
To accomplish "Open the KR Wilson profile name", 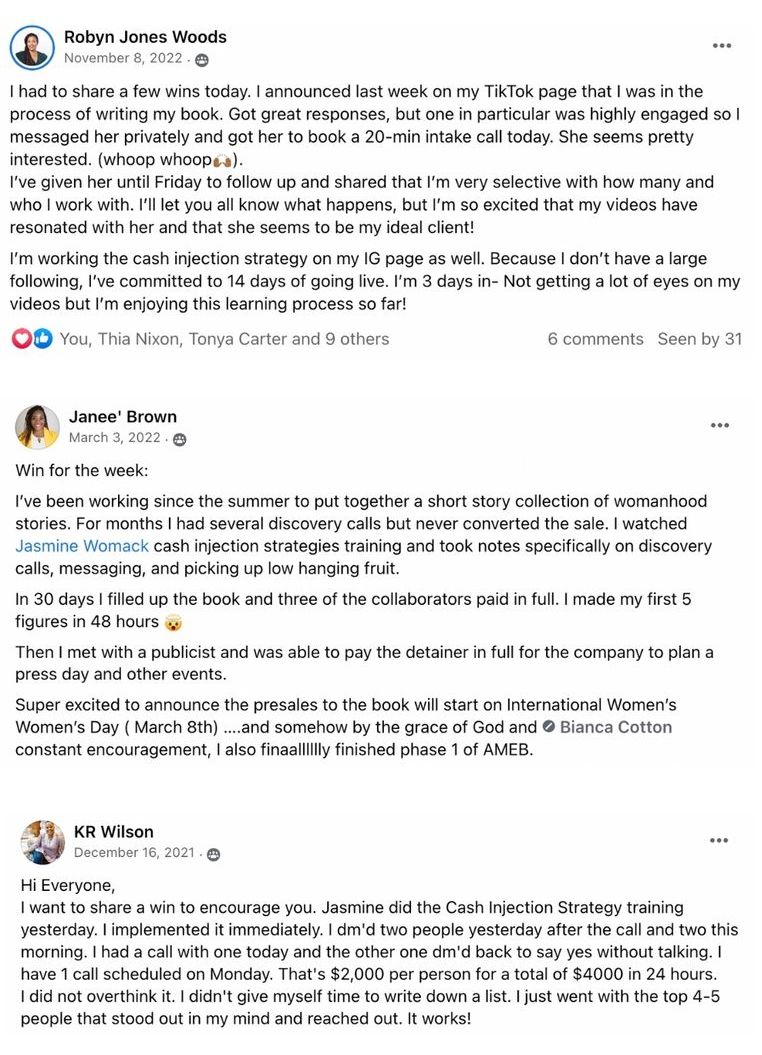I will click(113, 832).
